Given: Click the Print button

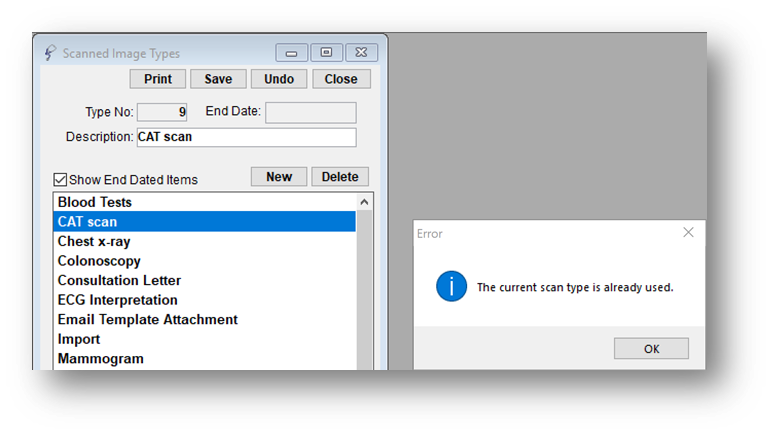Looking at the screenshot, I should 158,79.
